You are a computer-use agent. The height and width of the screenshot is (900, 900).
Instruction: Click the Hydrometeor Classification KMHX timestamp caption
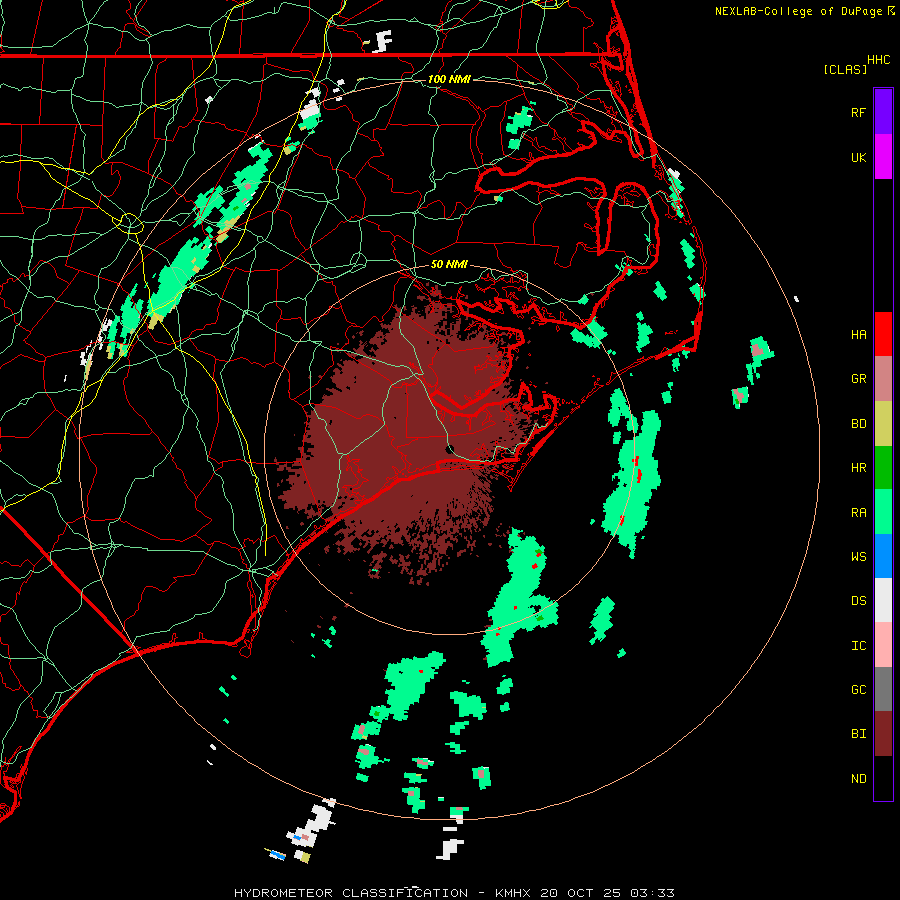click(454, 893)
